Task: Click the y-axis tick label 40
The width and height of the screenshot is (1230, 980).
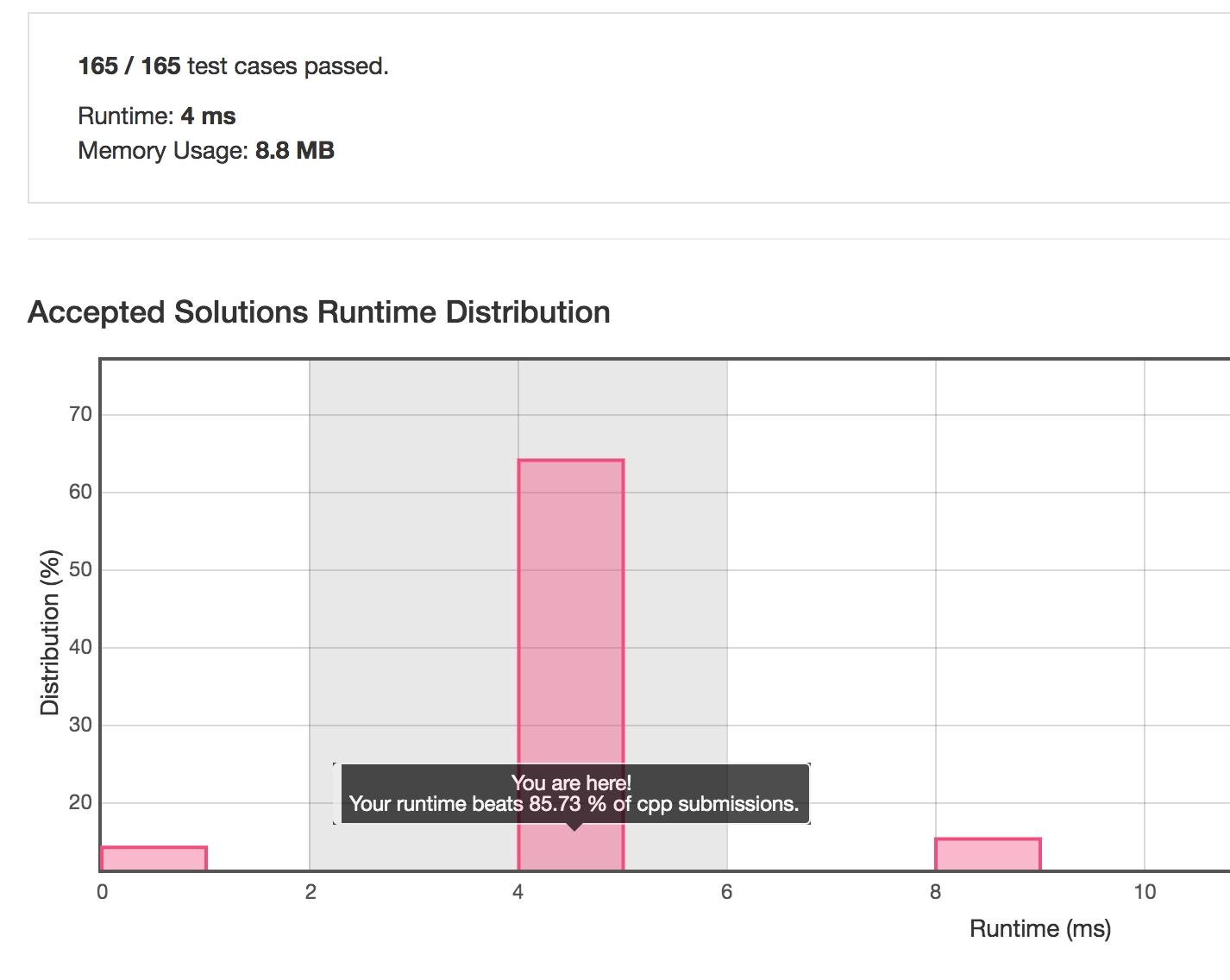Action: 80,647
